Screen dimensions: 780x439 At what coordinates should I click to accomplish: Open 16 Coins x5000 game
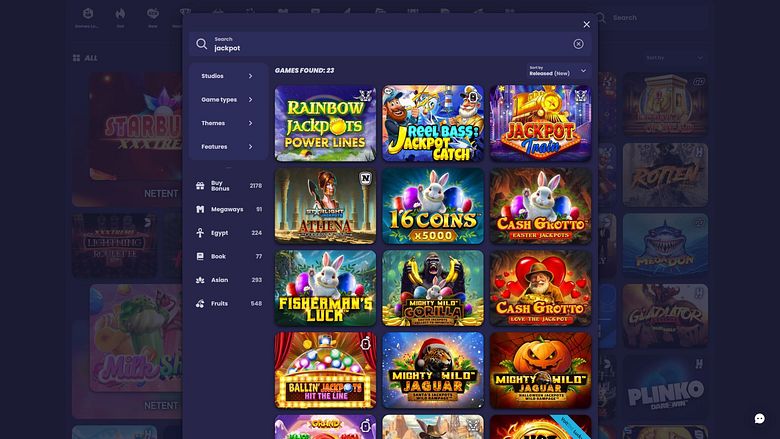[433, 206]
